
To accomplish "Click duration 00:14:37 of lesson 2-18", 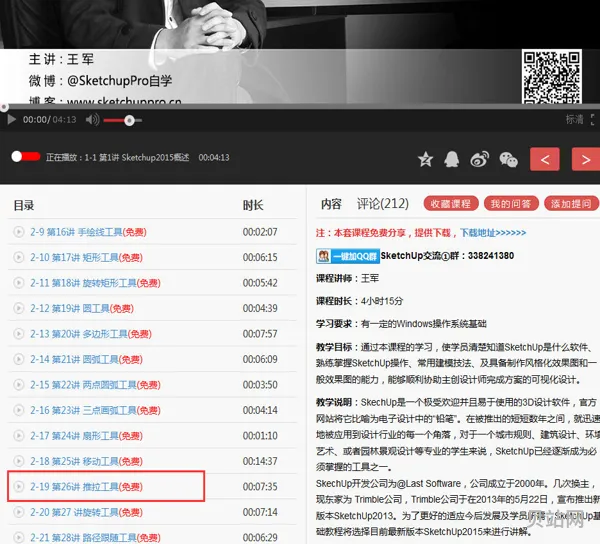I will point(260,461).
